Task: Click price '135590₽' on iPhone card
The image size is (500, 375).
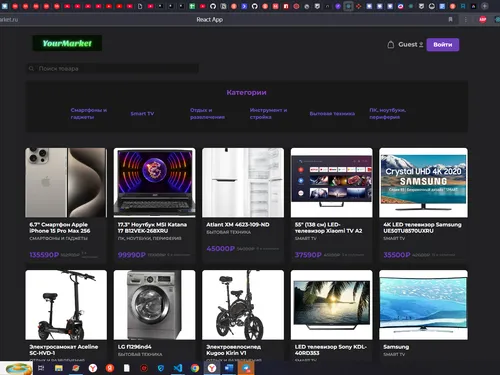Action: tap(44, 255)
